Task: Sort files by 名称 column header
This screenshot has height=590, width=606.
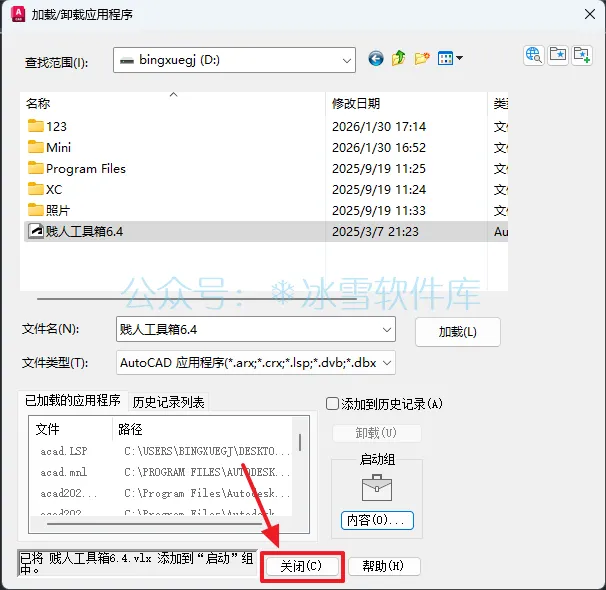Action: (173, 103)
